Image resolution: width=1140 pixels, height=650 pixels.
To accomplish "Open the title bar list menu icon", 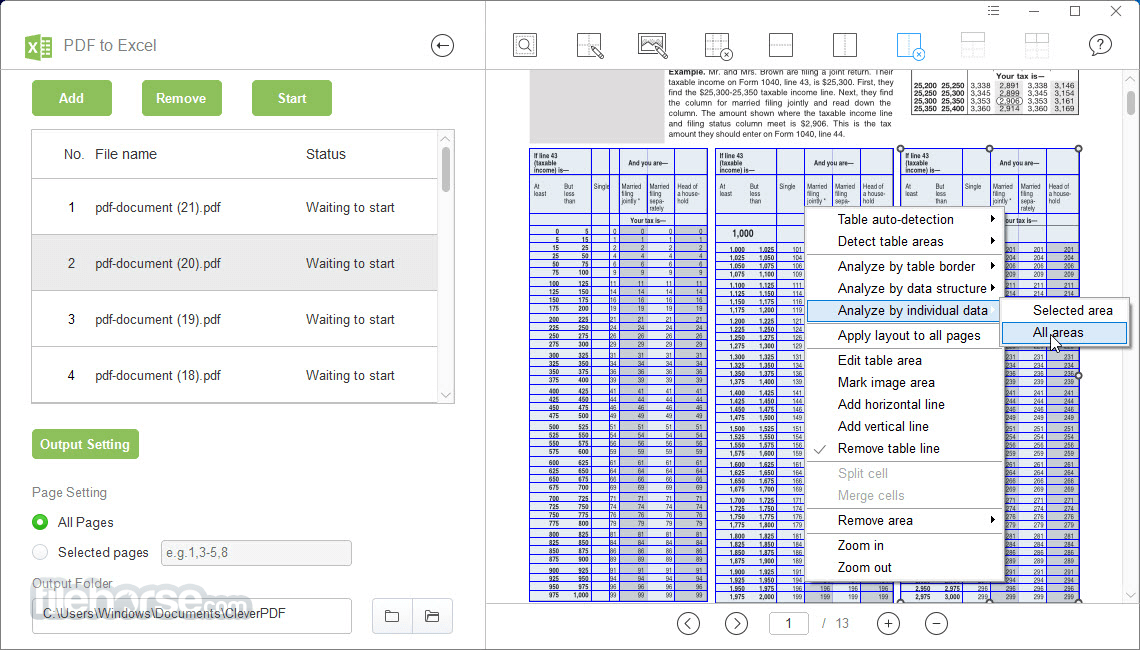I will 993,11.
